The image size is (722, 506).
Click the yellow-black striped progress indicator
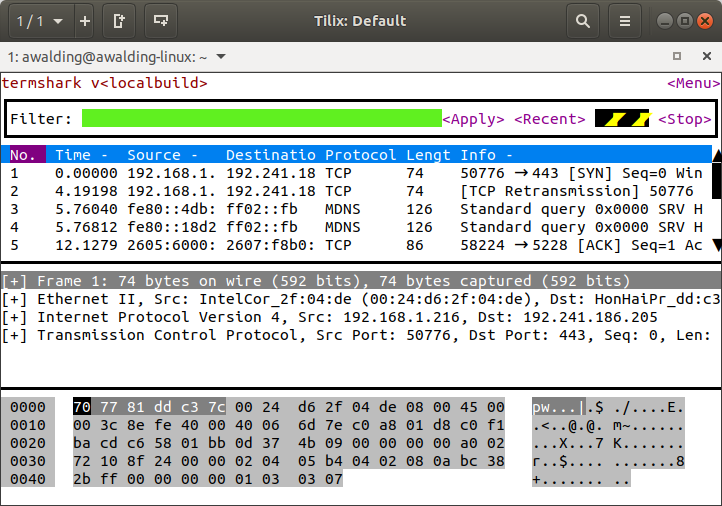coord(621,119)
